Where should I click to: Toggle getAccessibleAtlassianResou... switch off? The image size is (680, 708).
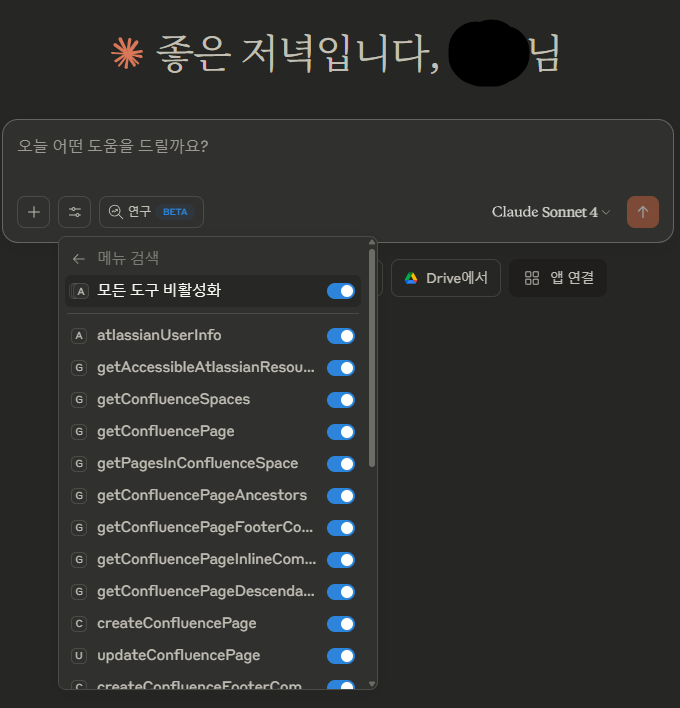[x=341, y=368]
